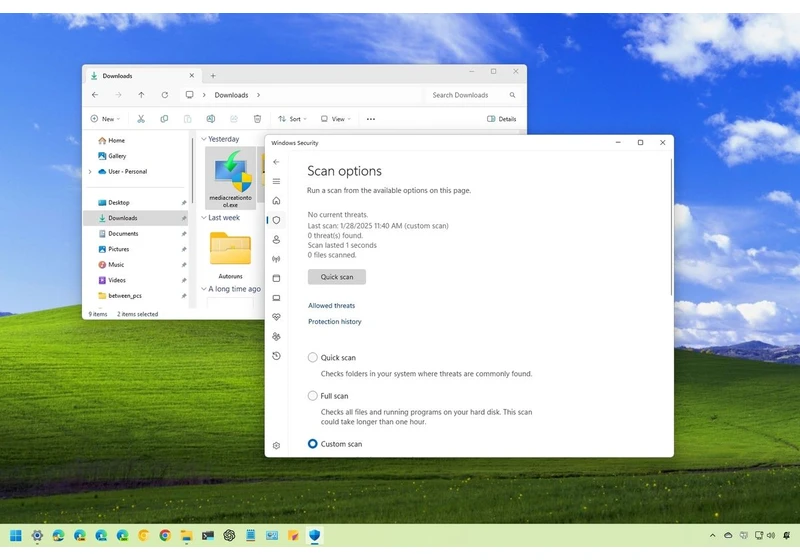Open Windows Security hamburger menu
Image resolution: width=800 pixels, height=560 pixels.
tap(276, 181)
